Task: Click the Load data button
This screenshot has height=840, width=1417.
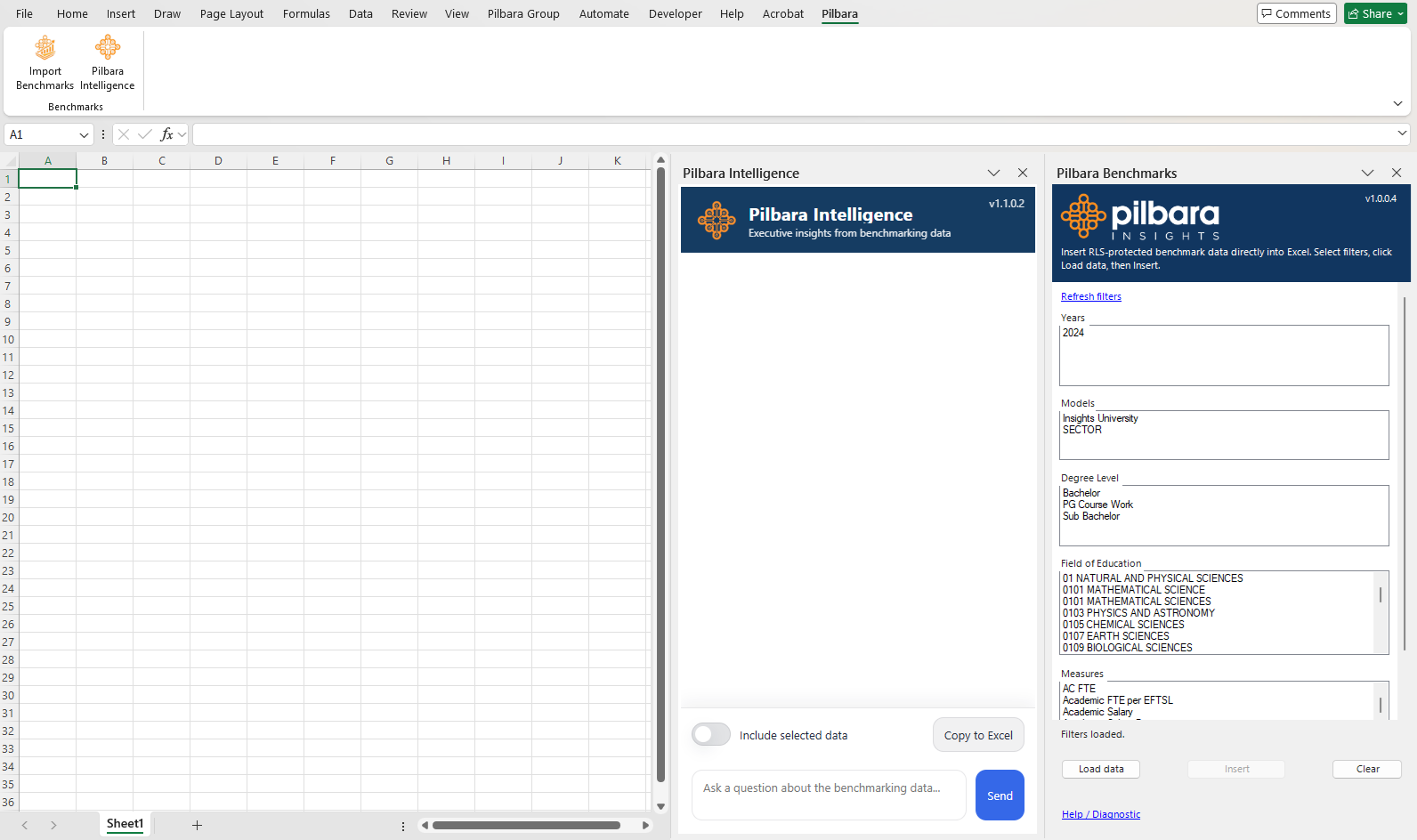Action: tap(1101, 769)
